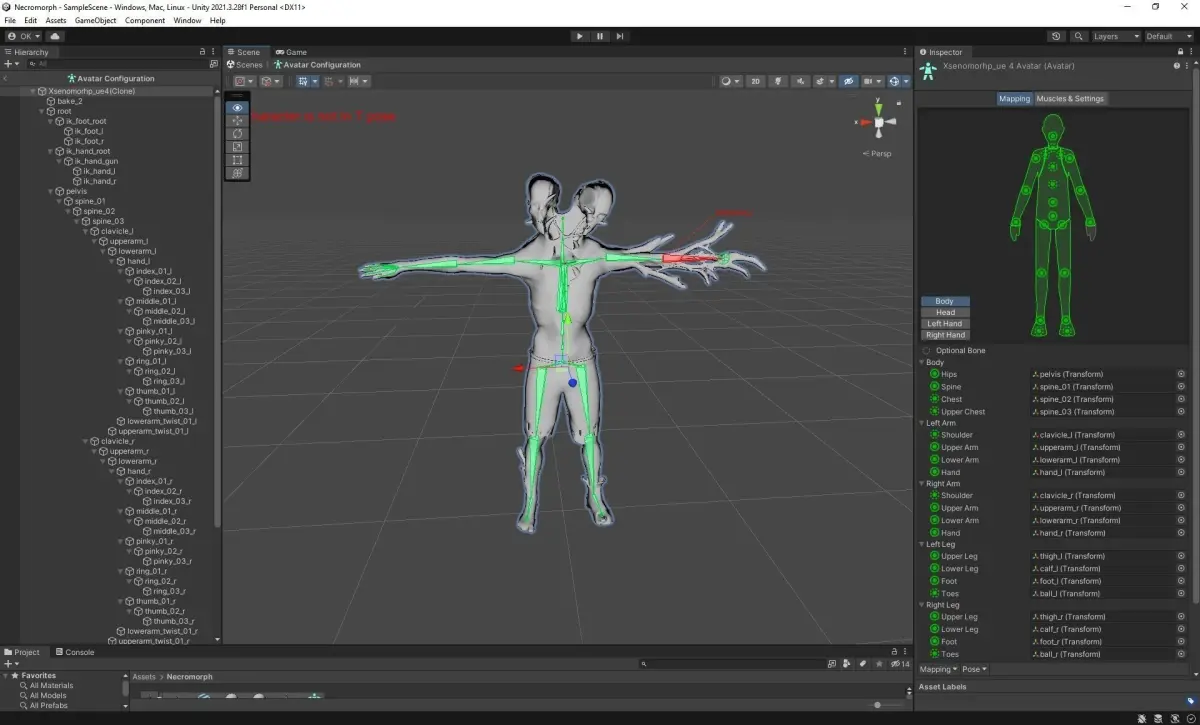Open the Default layout dropdown
Screen dimensions: 1200x725
[1170, 36]
